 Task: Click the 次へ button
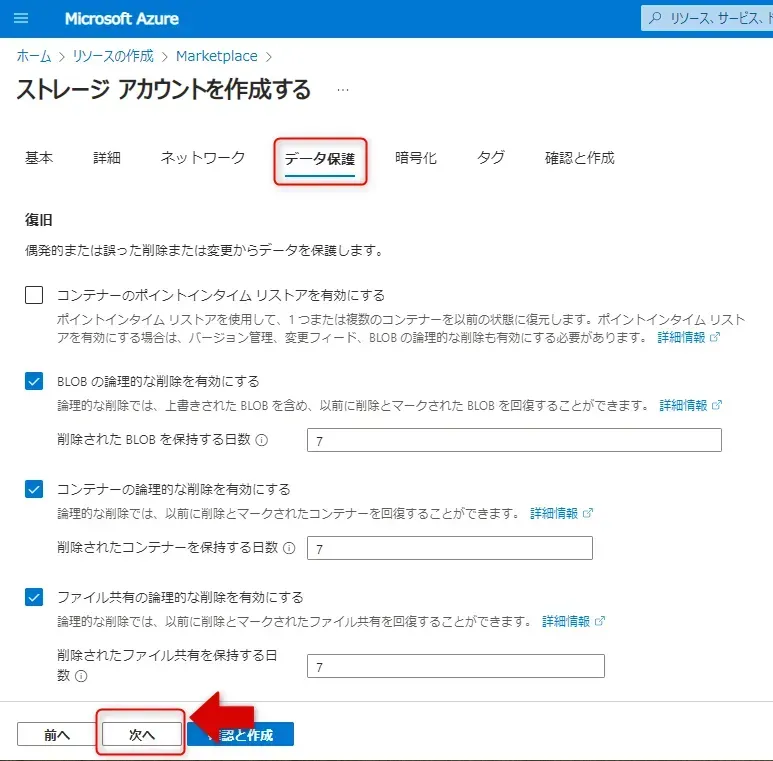pyautogui.click(x=142, y=735)
